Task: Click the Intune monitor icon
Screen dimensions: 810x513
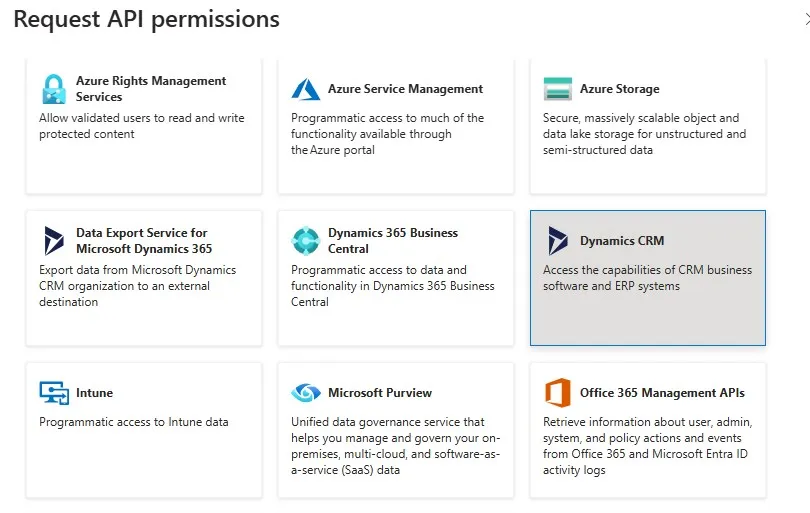Action: pos(54,393)
